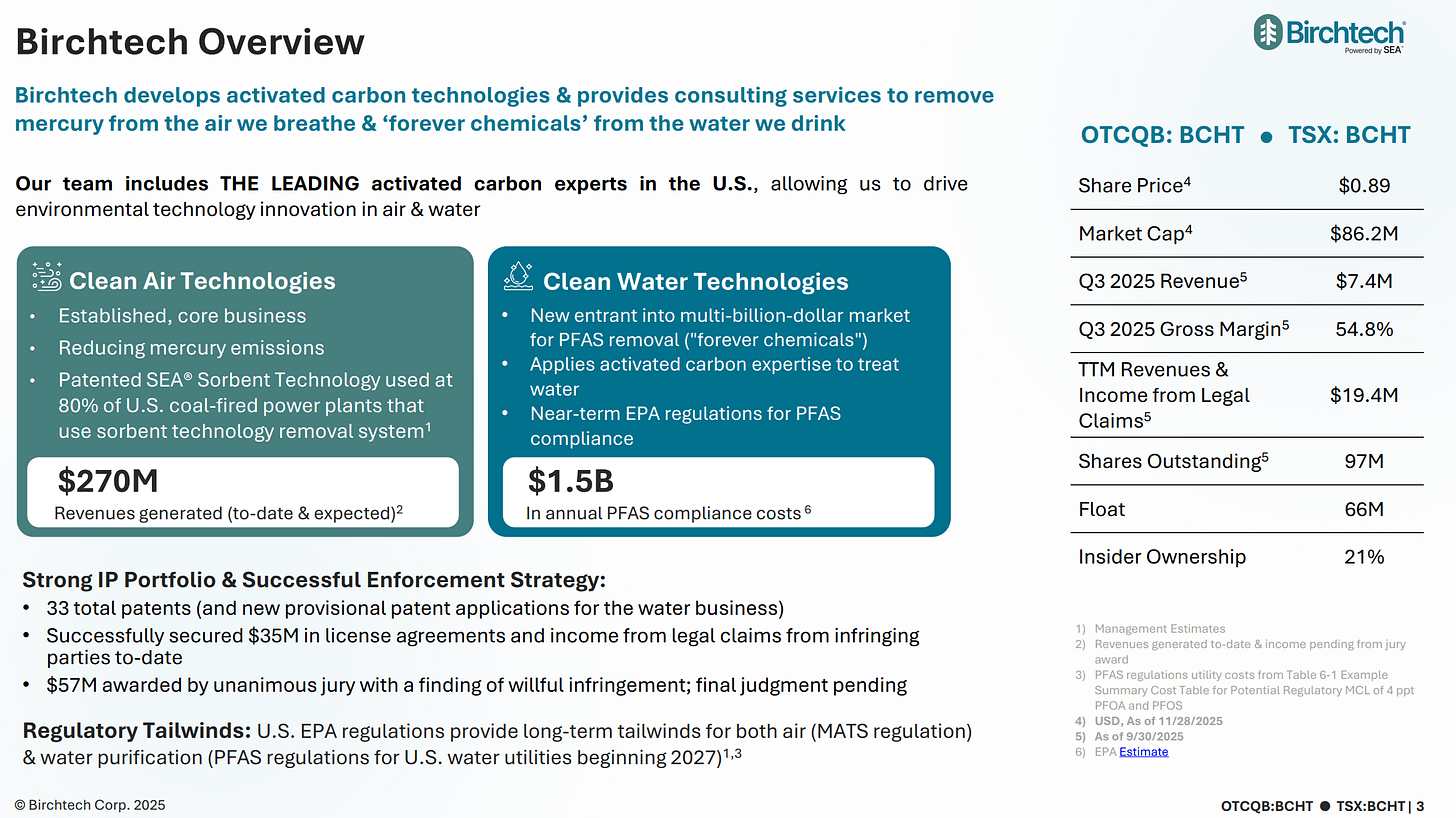Select the TSX: BCHT ticker heading
This screenshot has height=818, width=1456.
1349,135
